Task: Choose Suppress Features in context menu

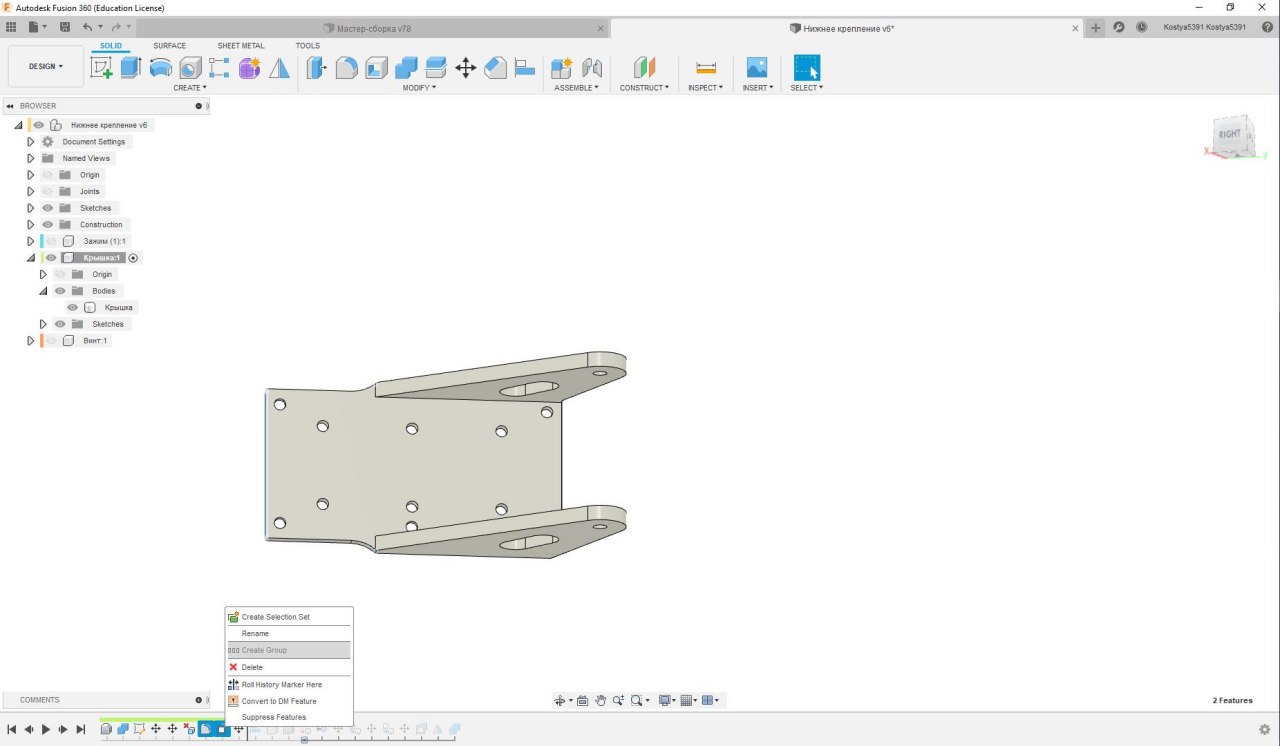Action: 288,717
